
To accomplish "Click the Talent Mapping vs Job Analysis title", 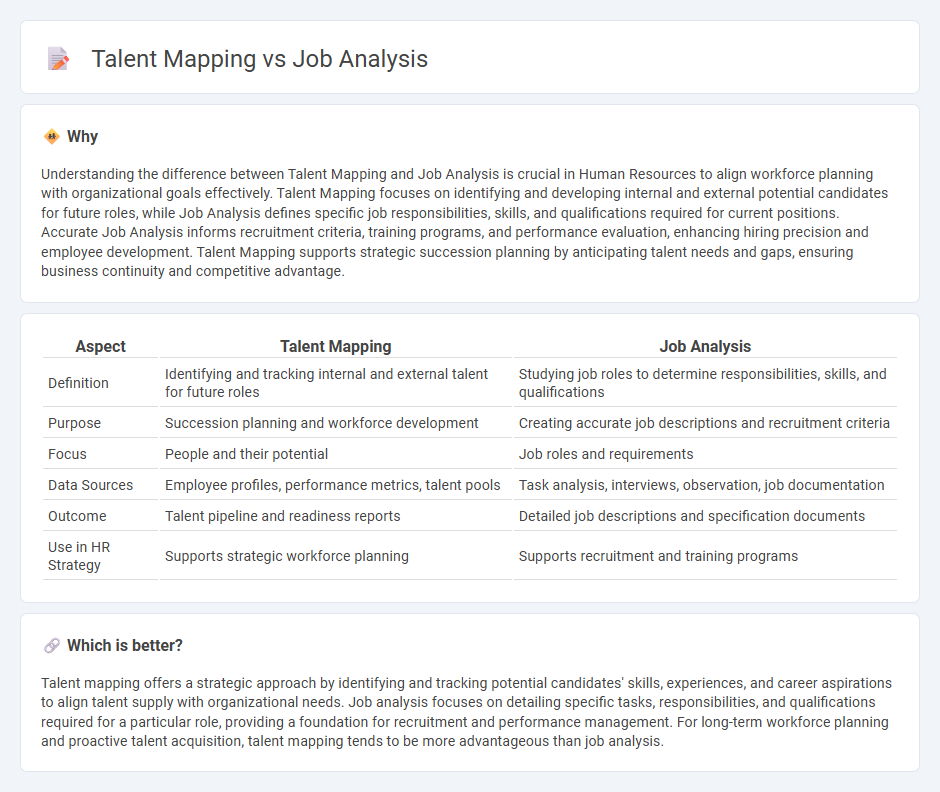I will tap(259, 59).
